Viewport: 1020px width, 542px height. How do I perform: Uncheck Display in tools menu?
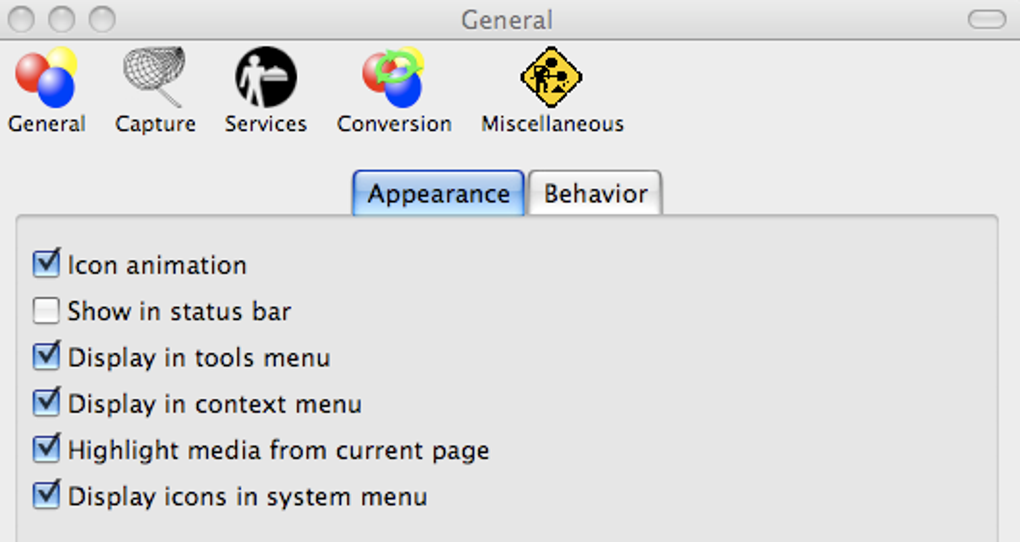[46, 356]
